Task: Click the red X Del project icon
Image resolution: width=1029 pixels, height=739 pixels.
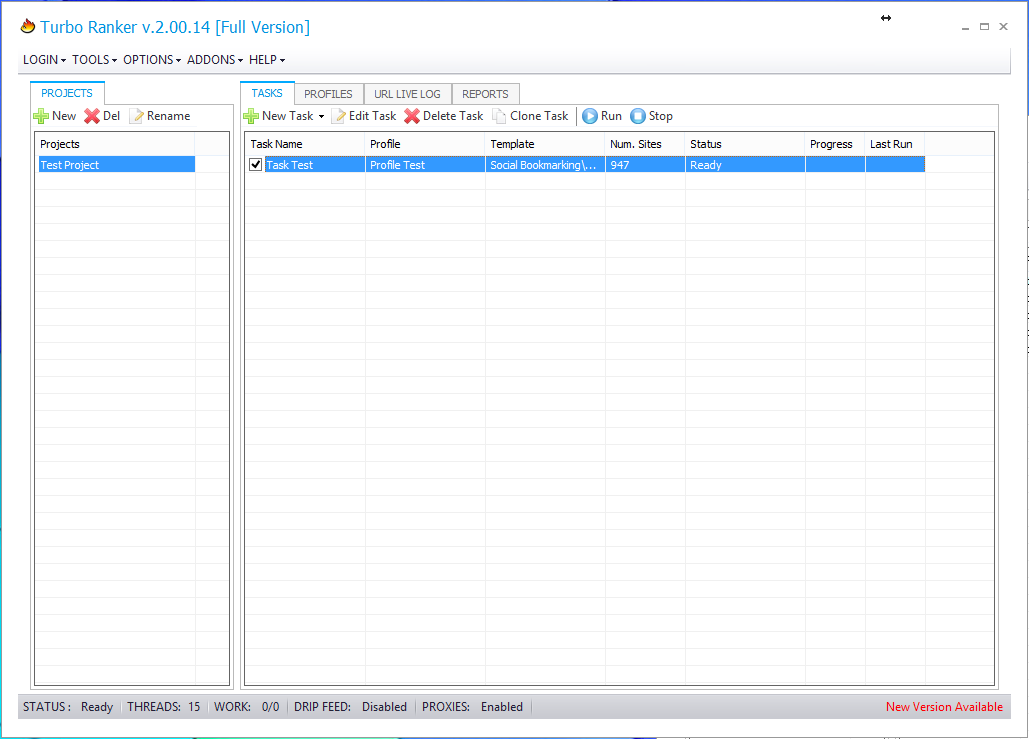Action: coord(92,116)
